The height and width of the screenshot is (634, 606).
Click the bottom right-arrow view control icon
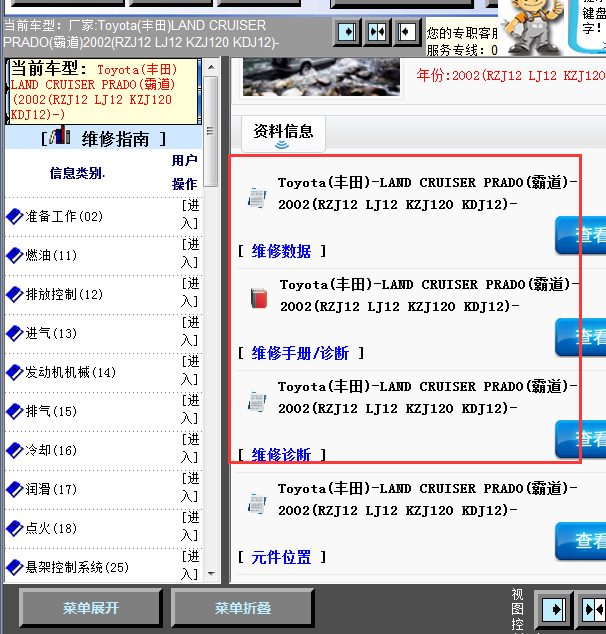coord(553,609)
